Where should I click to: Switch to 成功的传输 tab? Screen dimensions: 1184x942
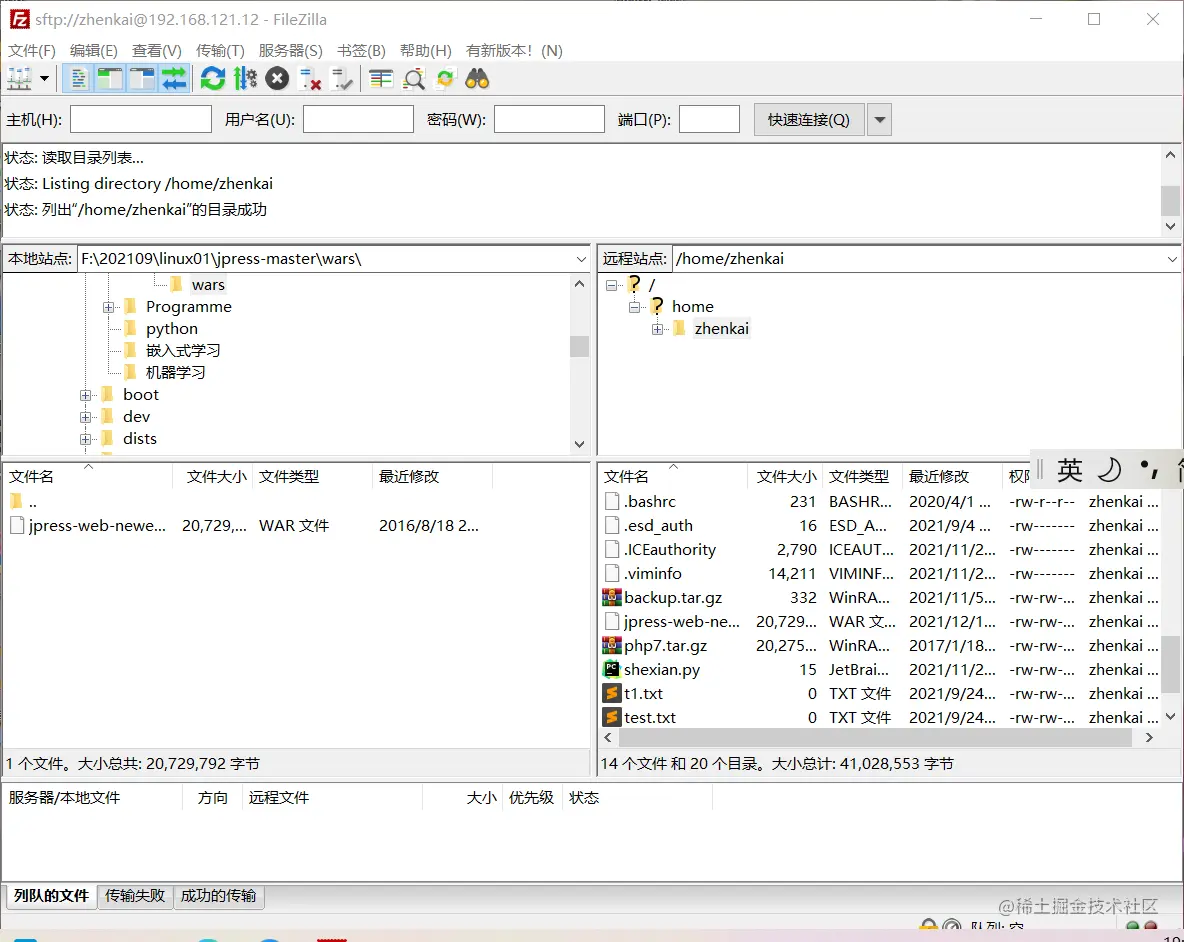218,896
